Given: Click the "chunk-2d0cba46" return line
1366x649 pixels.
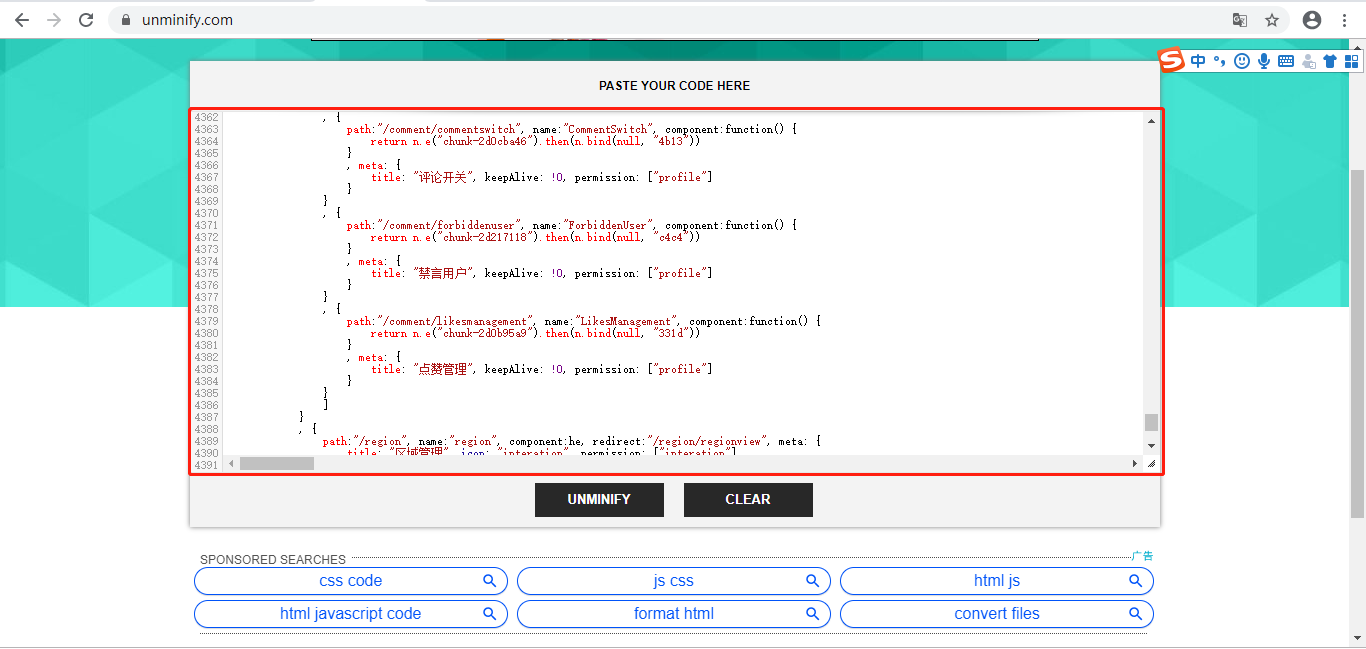Looking at the screenshot, I should pos(535,141).
